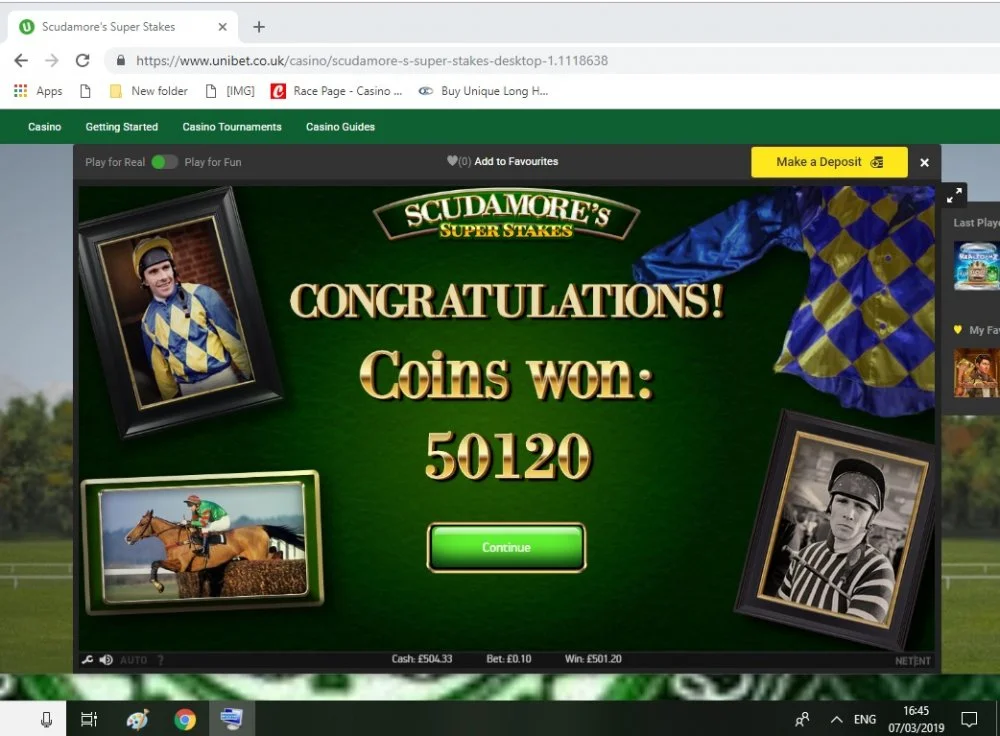Open the Casino Guides menu item

(341, 127)
